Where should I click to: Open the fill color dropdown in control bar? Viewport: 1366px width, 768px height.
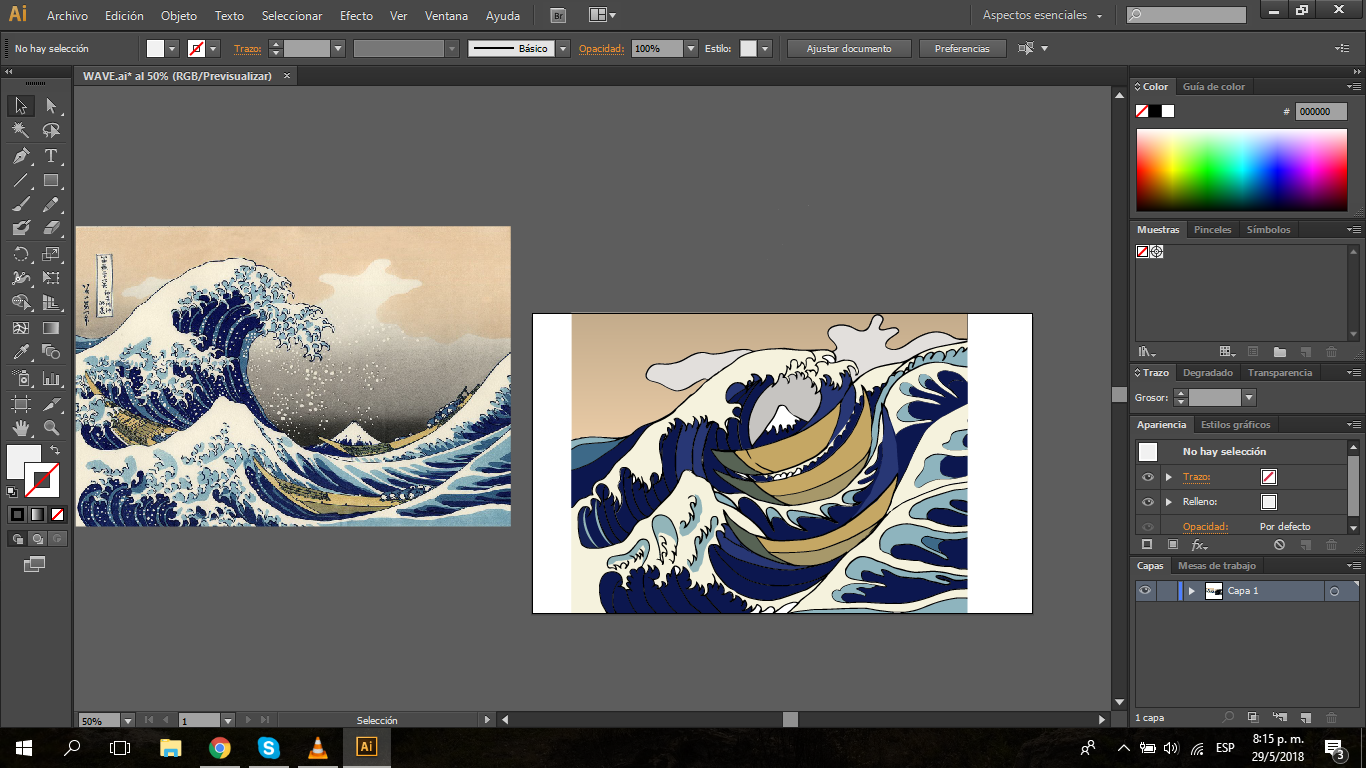click(172, 48)
